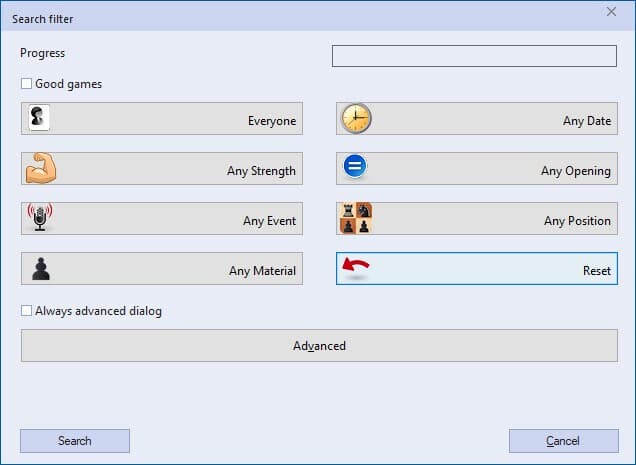Click the player portrait icon for Everyone
Viewport: 636px width, 465px height.
[x=39, y=118]
